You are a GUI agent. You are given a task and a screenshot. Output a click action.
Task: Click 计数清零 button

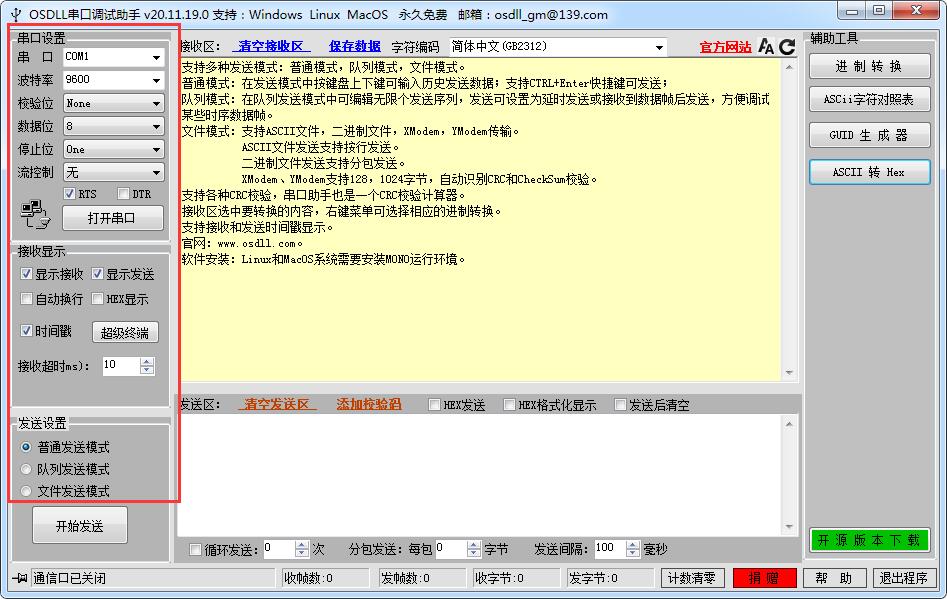point(692,578)
